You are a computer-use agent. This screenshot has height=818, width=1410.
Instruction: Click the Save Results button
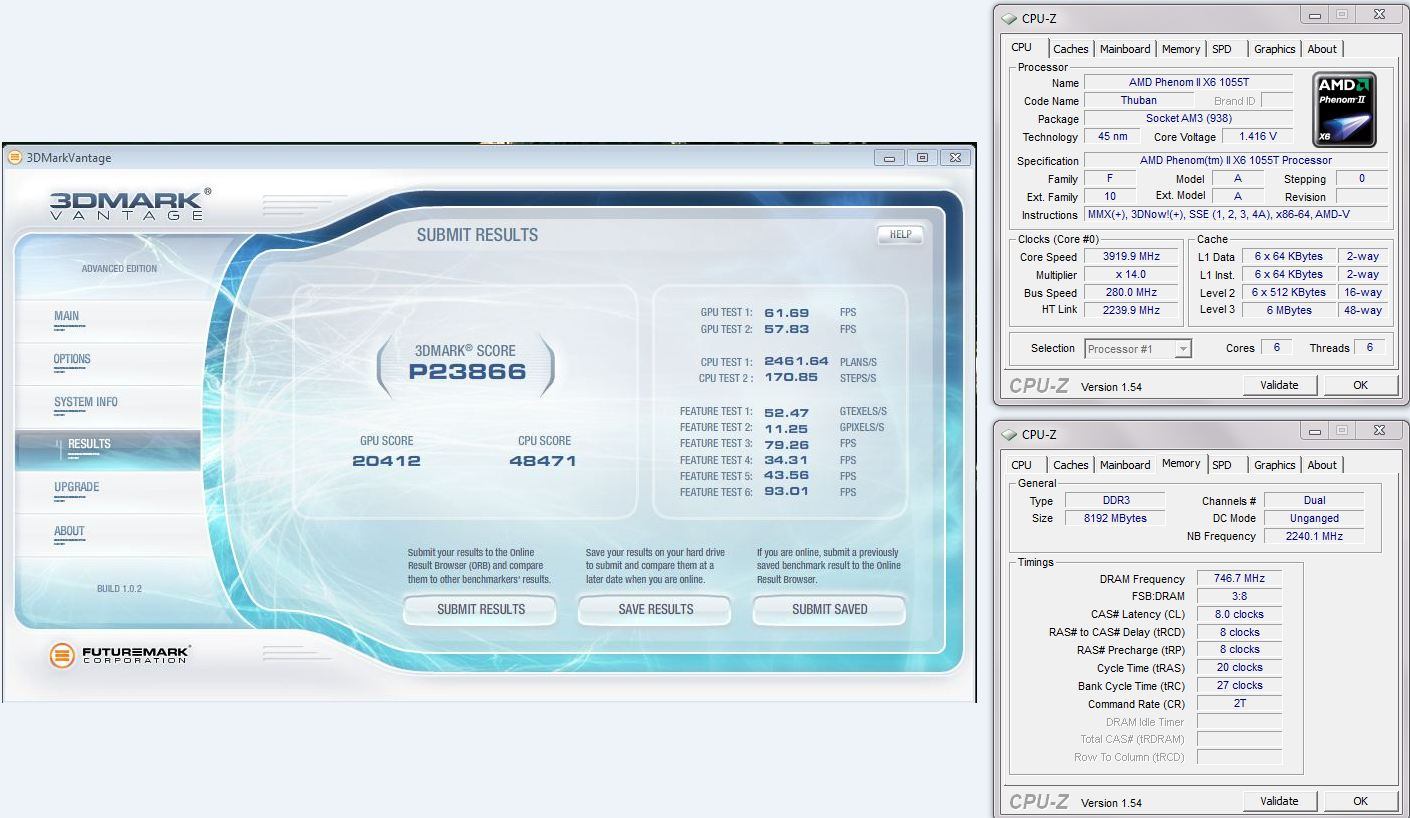[655, 609]
